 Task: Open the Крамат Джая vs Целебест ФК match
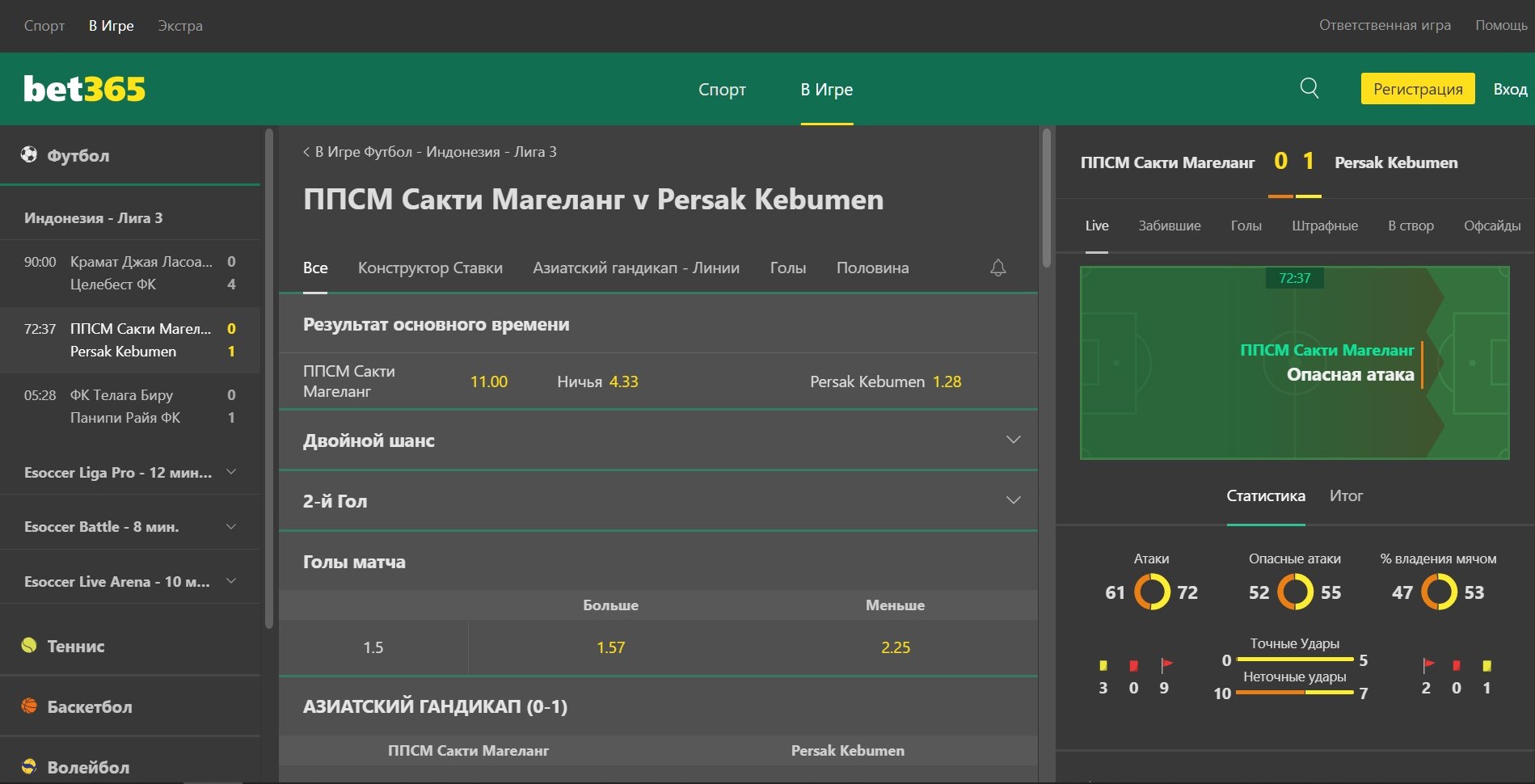click(130, 273)
